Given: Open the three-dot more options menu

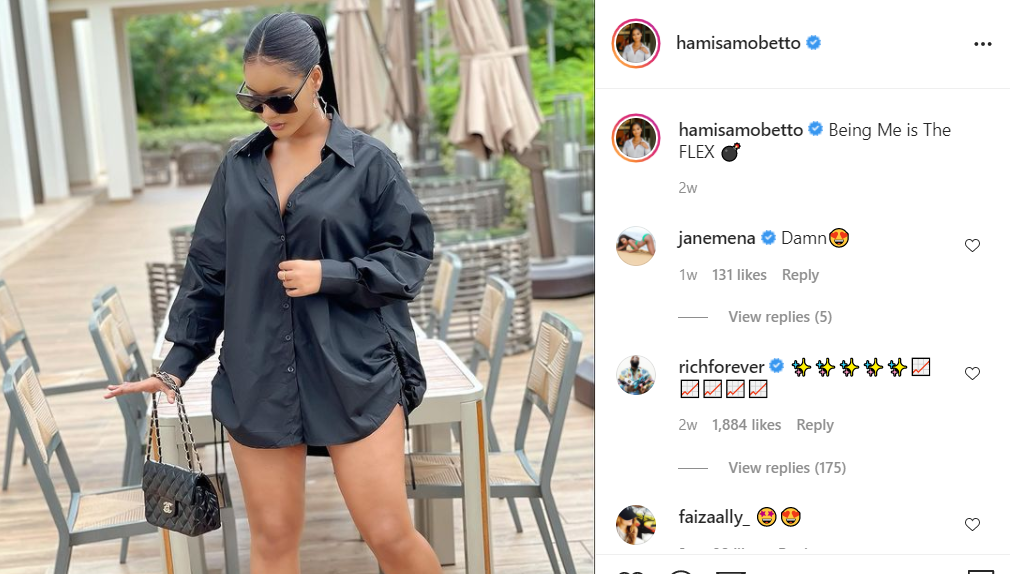Looking at the screenshot, I should click(x=982, y=44).
